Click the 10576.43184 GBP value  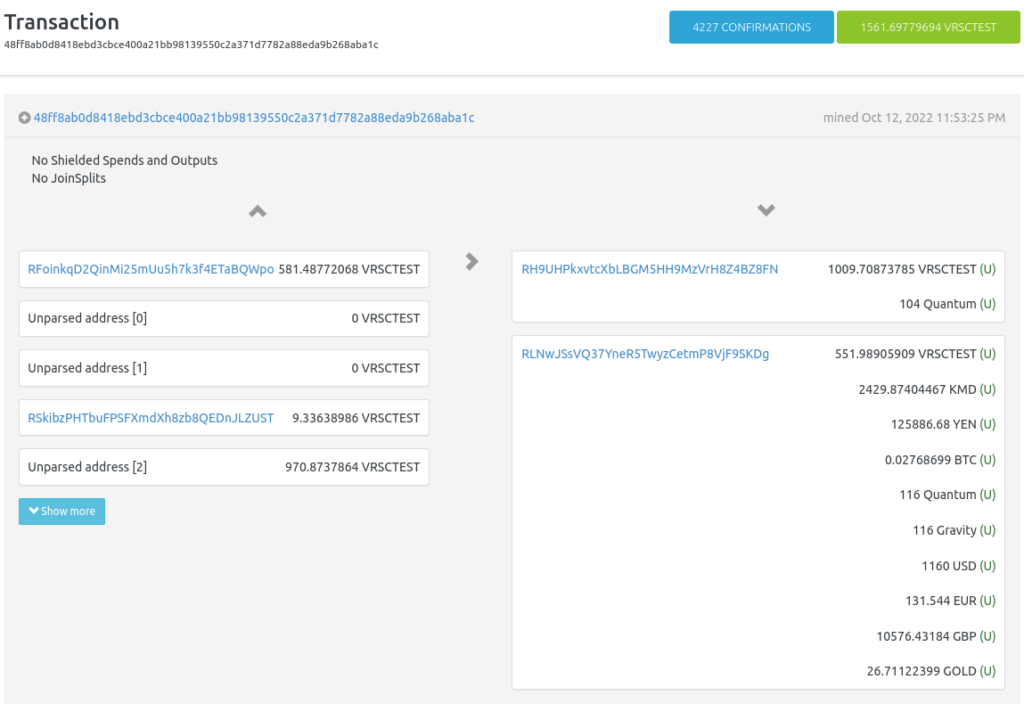(927, 636)
